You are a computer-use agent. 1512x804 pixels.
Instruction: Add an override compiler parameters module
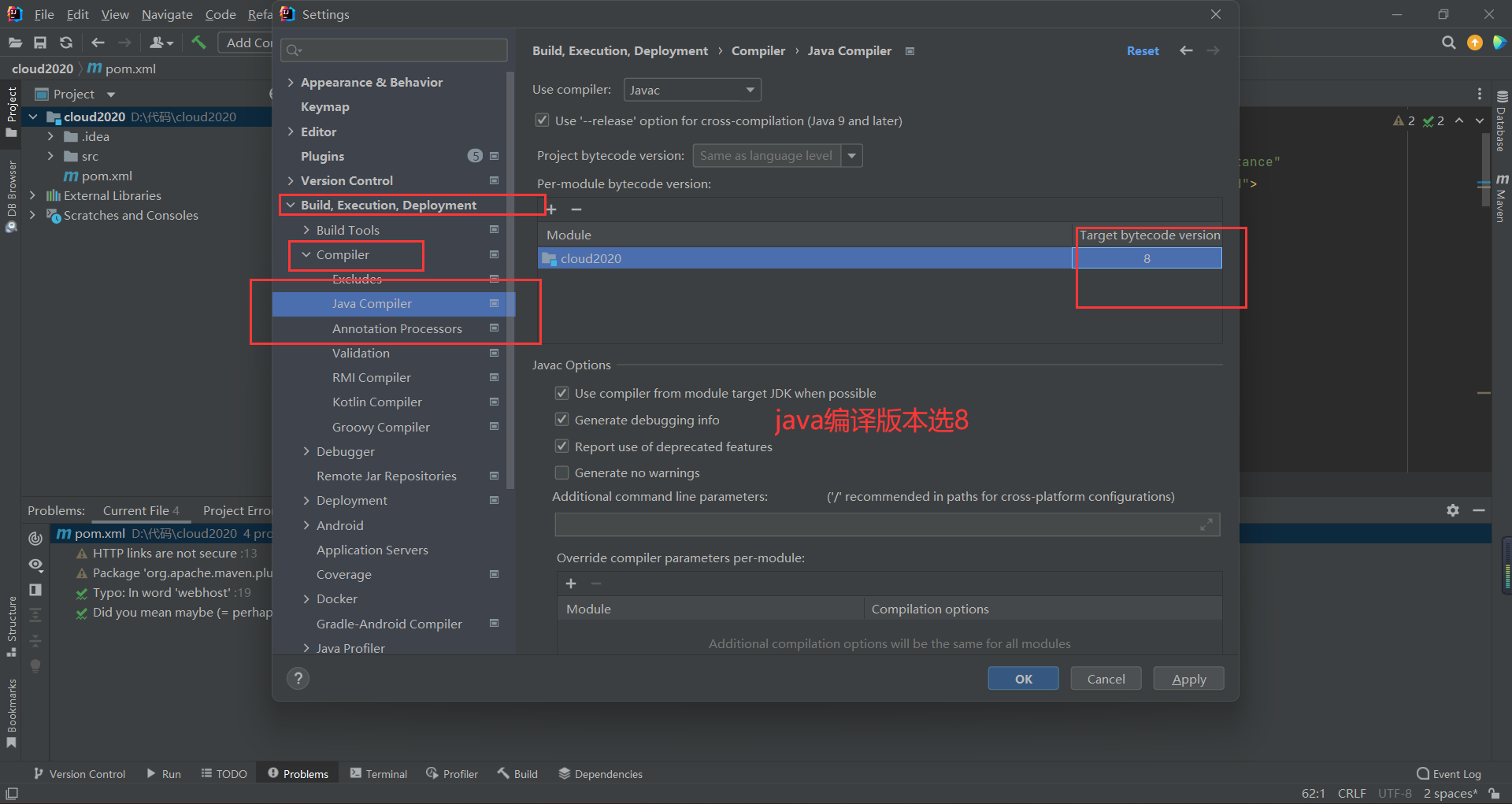571,584
